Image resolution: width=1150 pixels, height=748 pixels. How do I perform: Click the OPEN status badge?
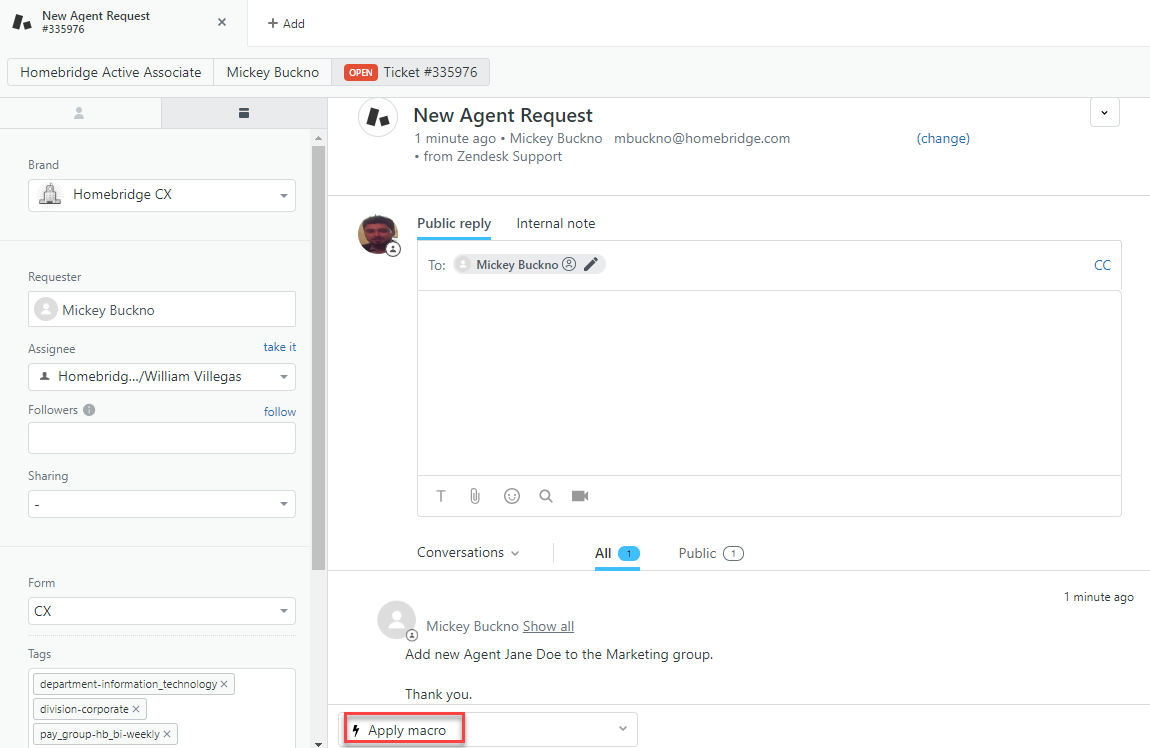coord(361,73)
